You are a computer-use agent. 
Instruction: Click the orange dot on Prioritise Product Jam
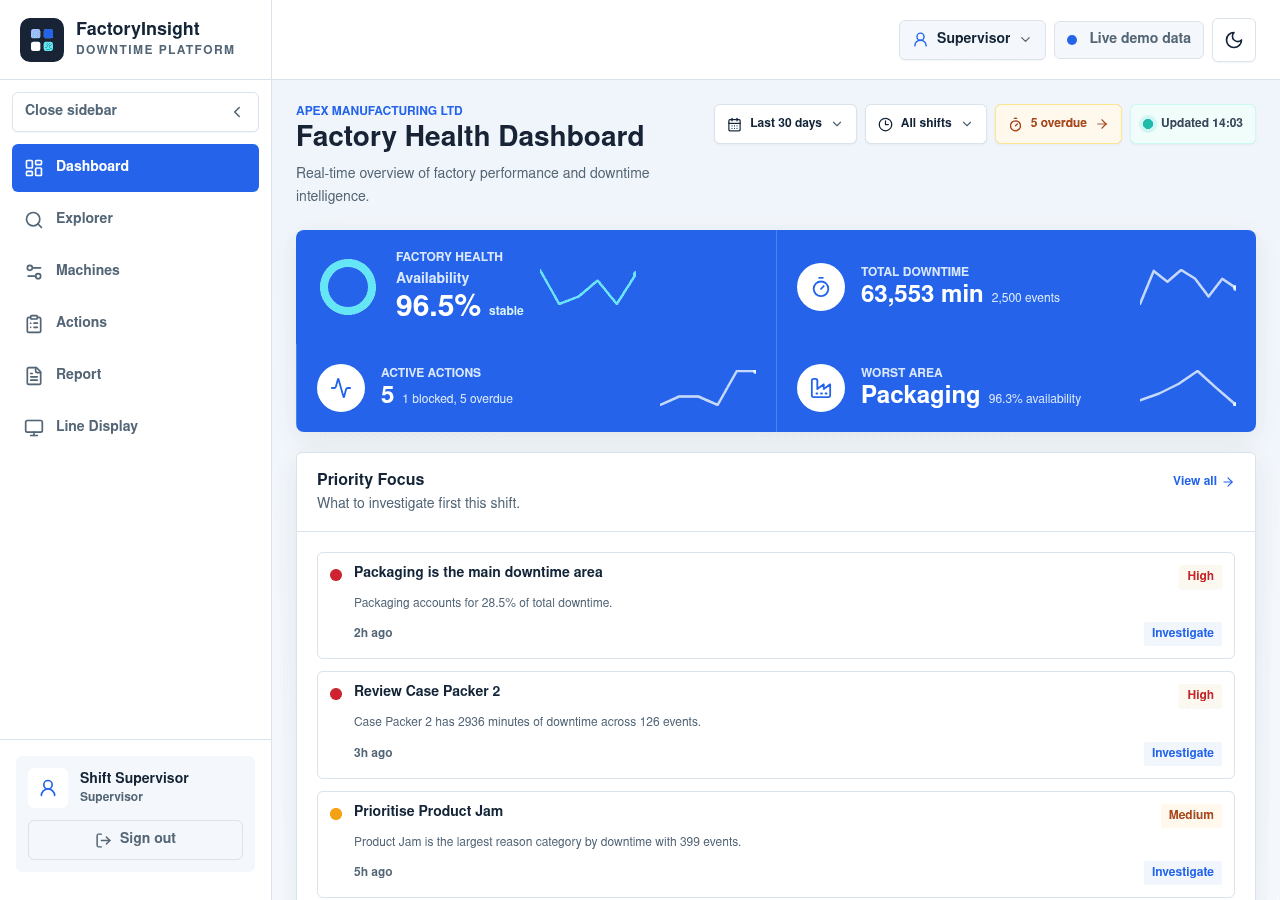pos(336,814)
